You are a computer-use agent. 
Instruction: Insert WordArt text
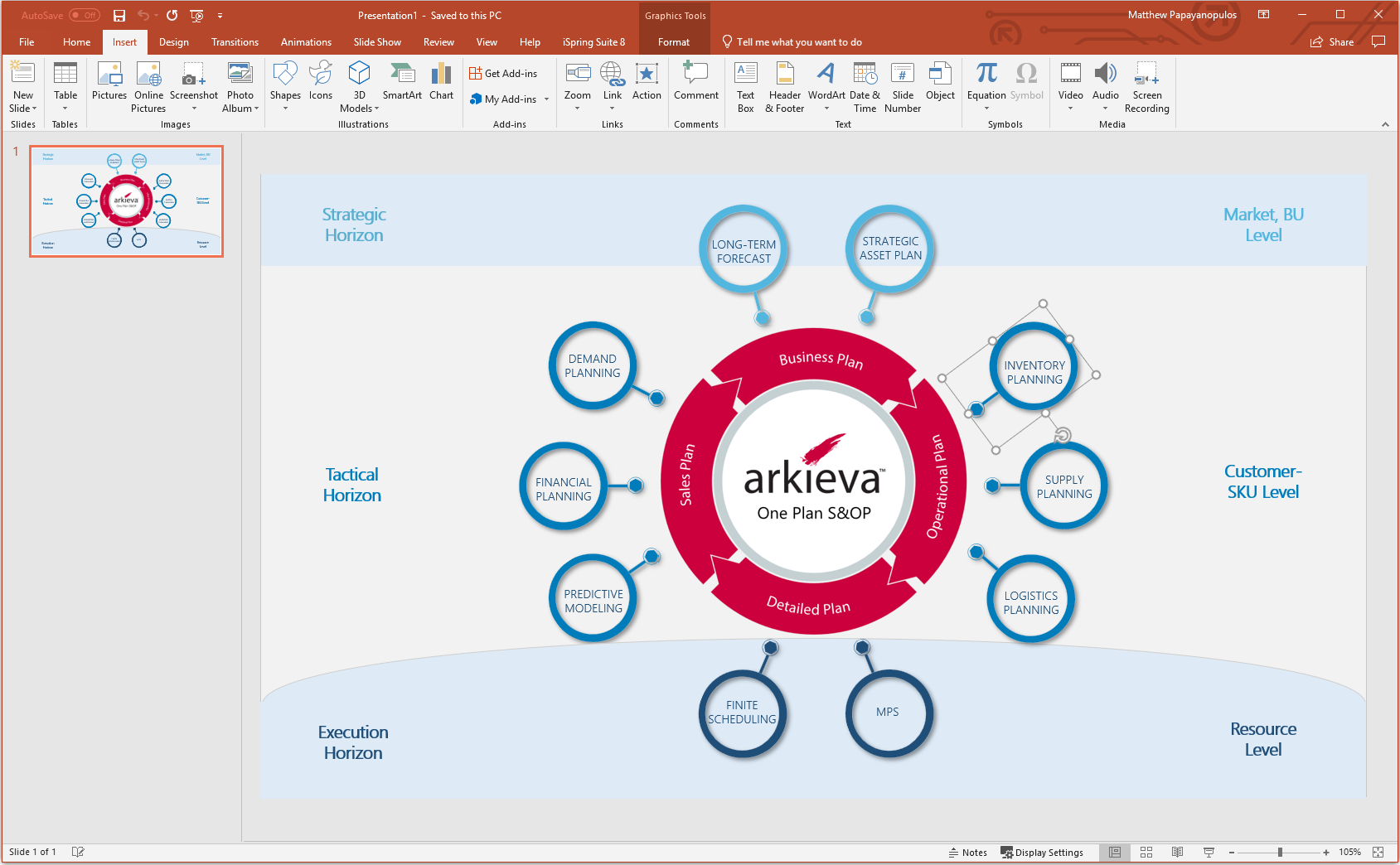pyautogui.click(x=826, y=87)
